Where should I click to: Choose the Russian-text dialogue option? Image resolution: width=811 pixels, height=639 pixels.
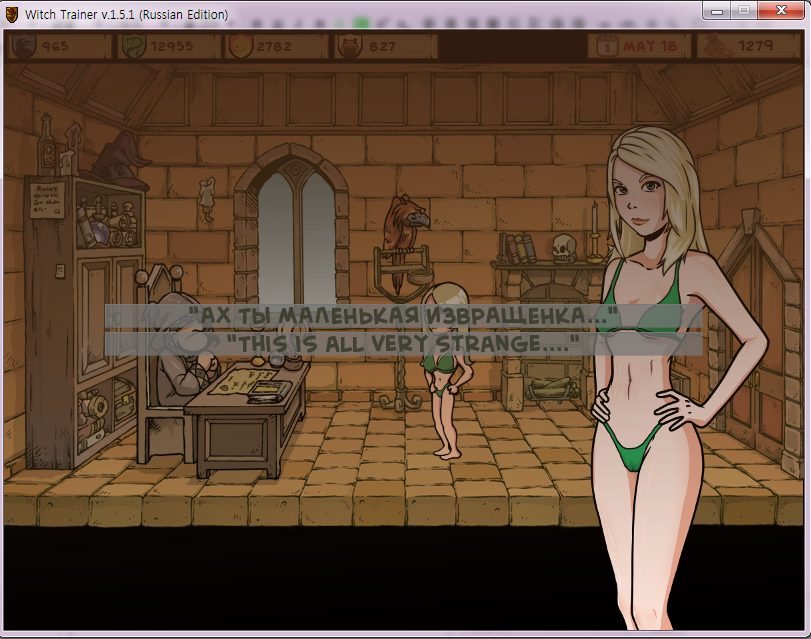(403, 315)
